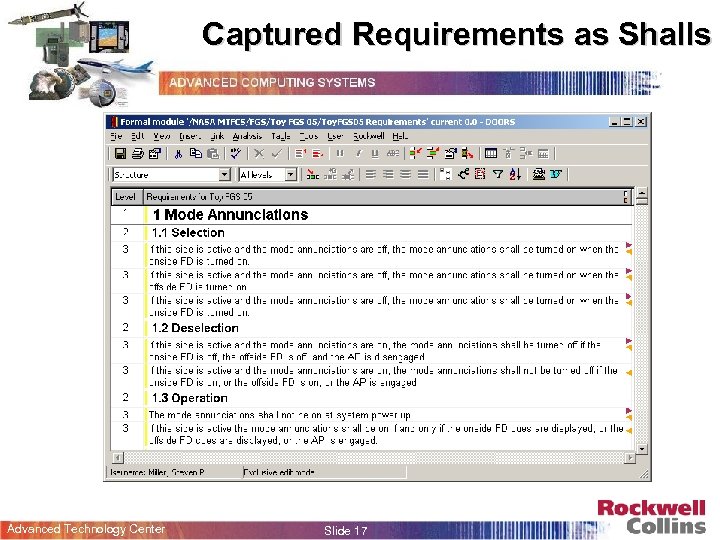Click the red document grid icon before filter
Image resolution: width=720 pixels, height=540 pixels.
[480, 174]
